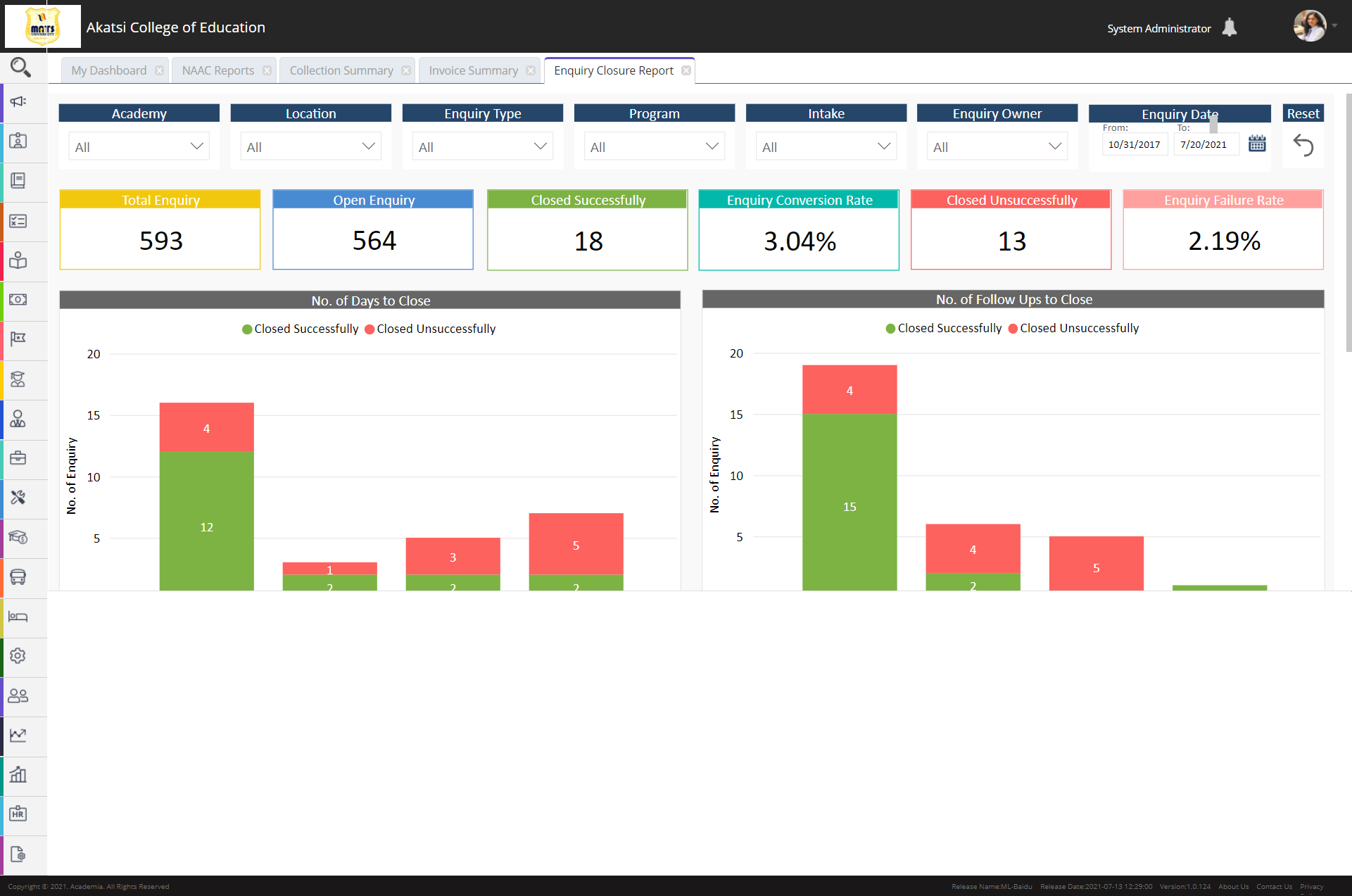1352x896 pixels.
Task: Expand the Program filter dropdown
Action: coord(654,146)
